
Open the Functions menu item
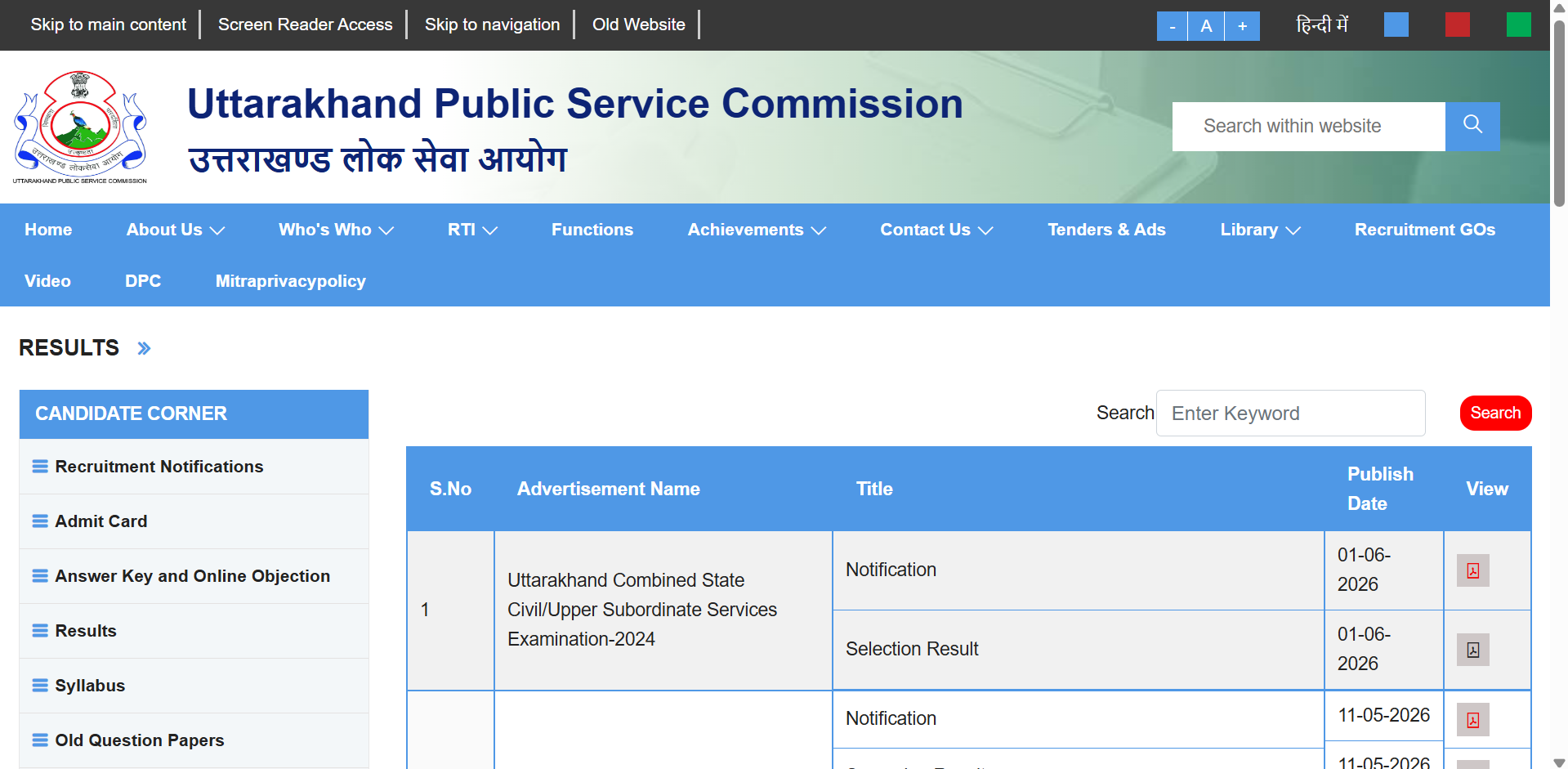click(x=592, y=230)
